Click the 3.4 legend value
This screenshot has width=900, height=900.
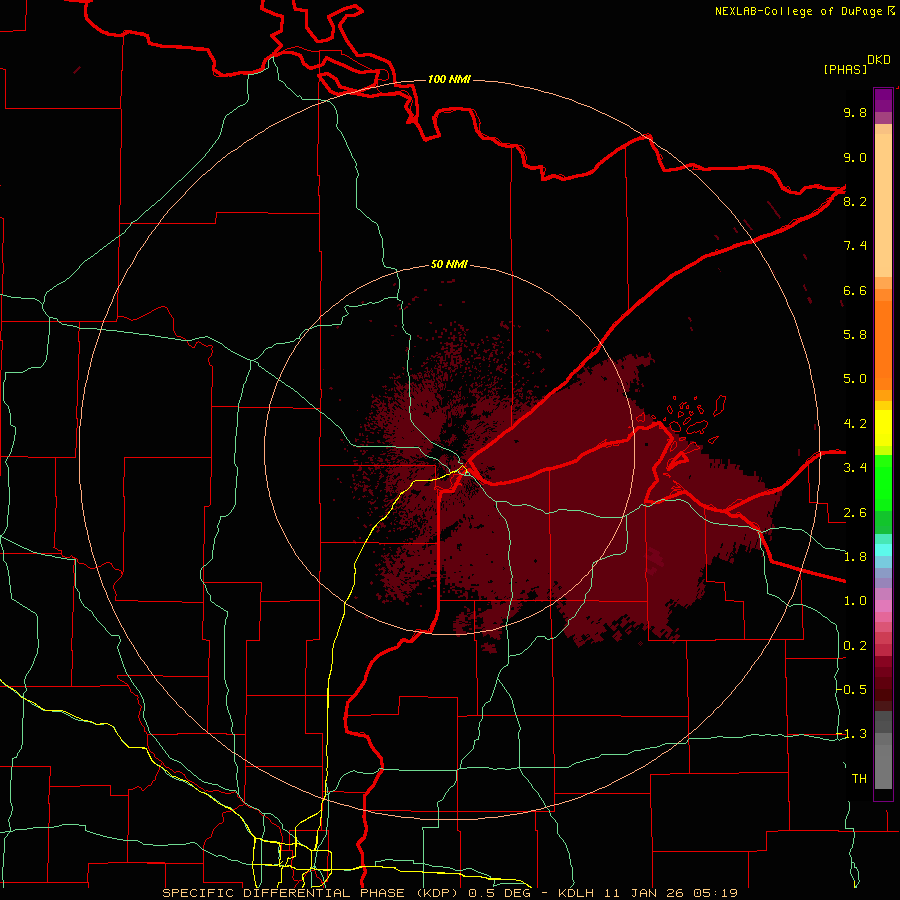tap(855, 468)
